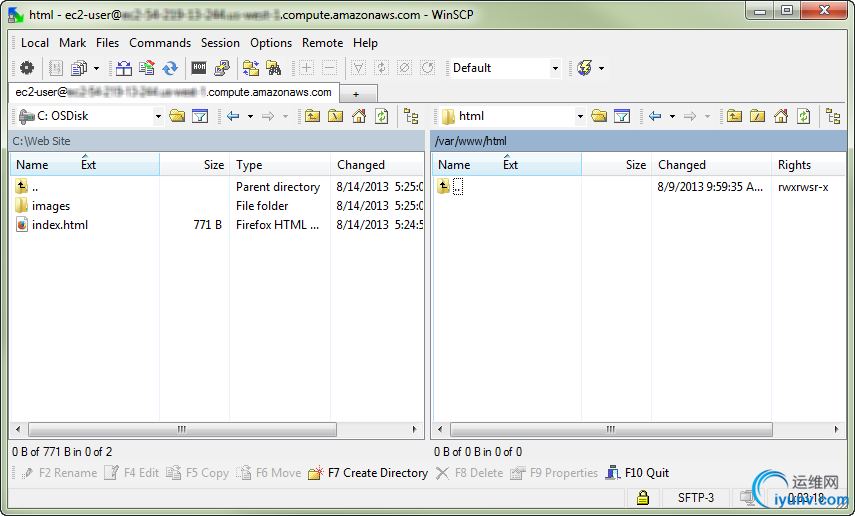
Task: Open the Files menu
Action: tap(107, 43)
